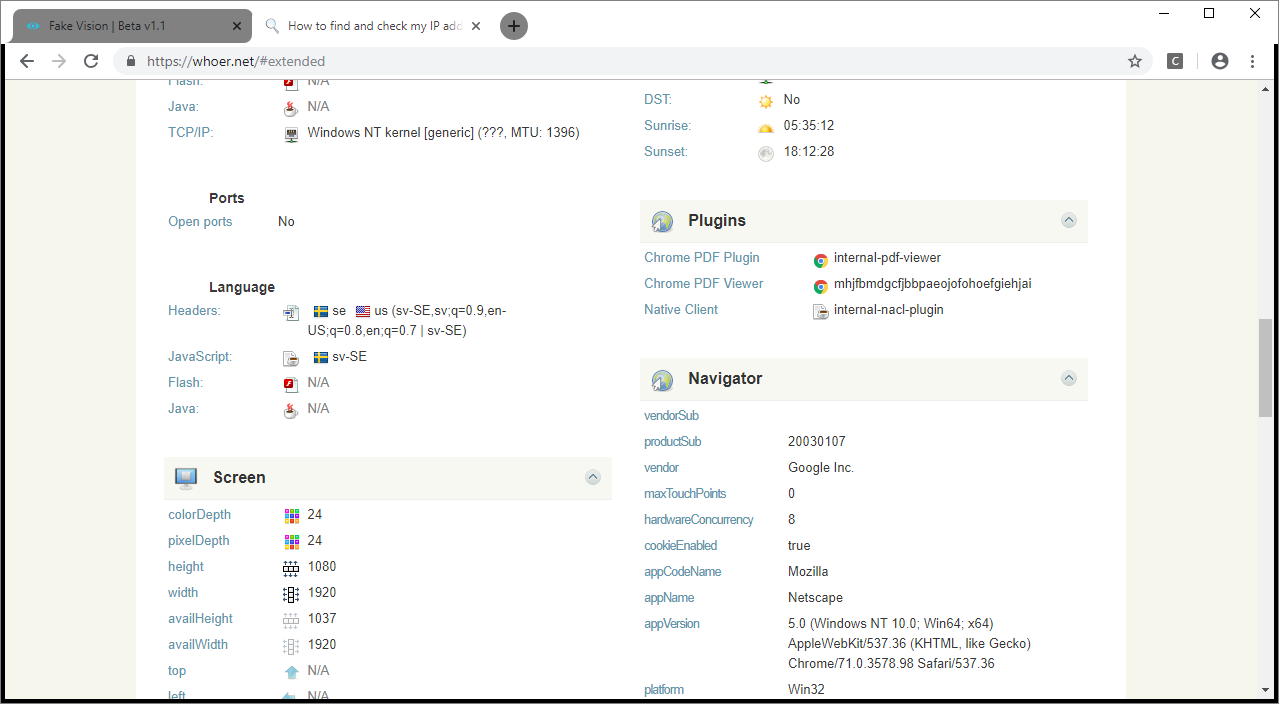
Task: Click the browser back arrow
Action: pyautogui.click(x=27, y=61)
